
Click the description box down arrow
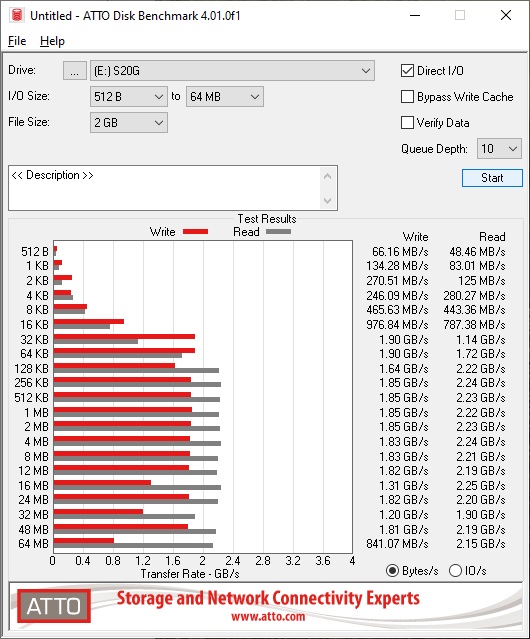point(327,200)
